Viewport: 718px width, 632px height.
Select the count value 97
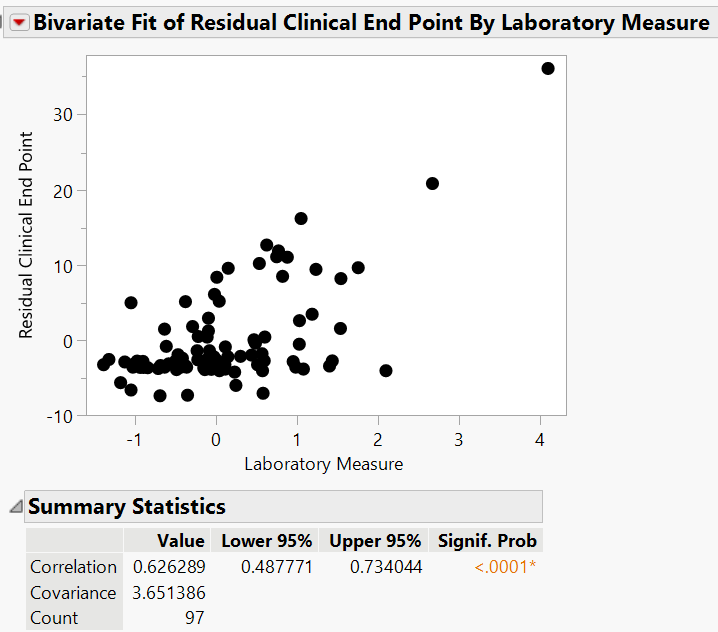pos(194,618)
